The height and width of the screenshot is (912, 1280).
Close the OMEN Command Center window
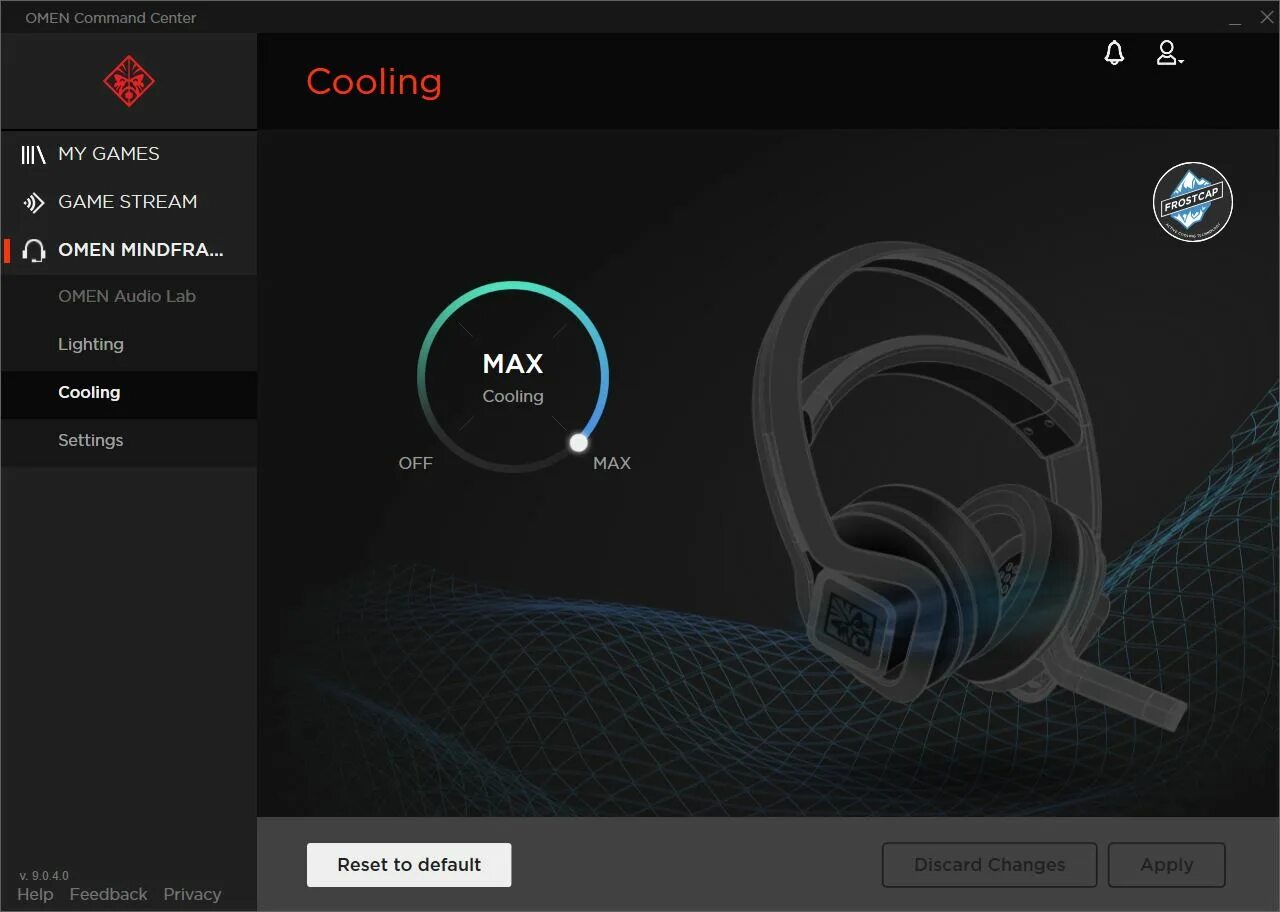[1266, 17]
